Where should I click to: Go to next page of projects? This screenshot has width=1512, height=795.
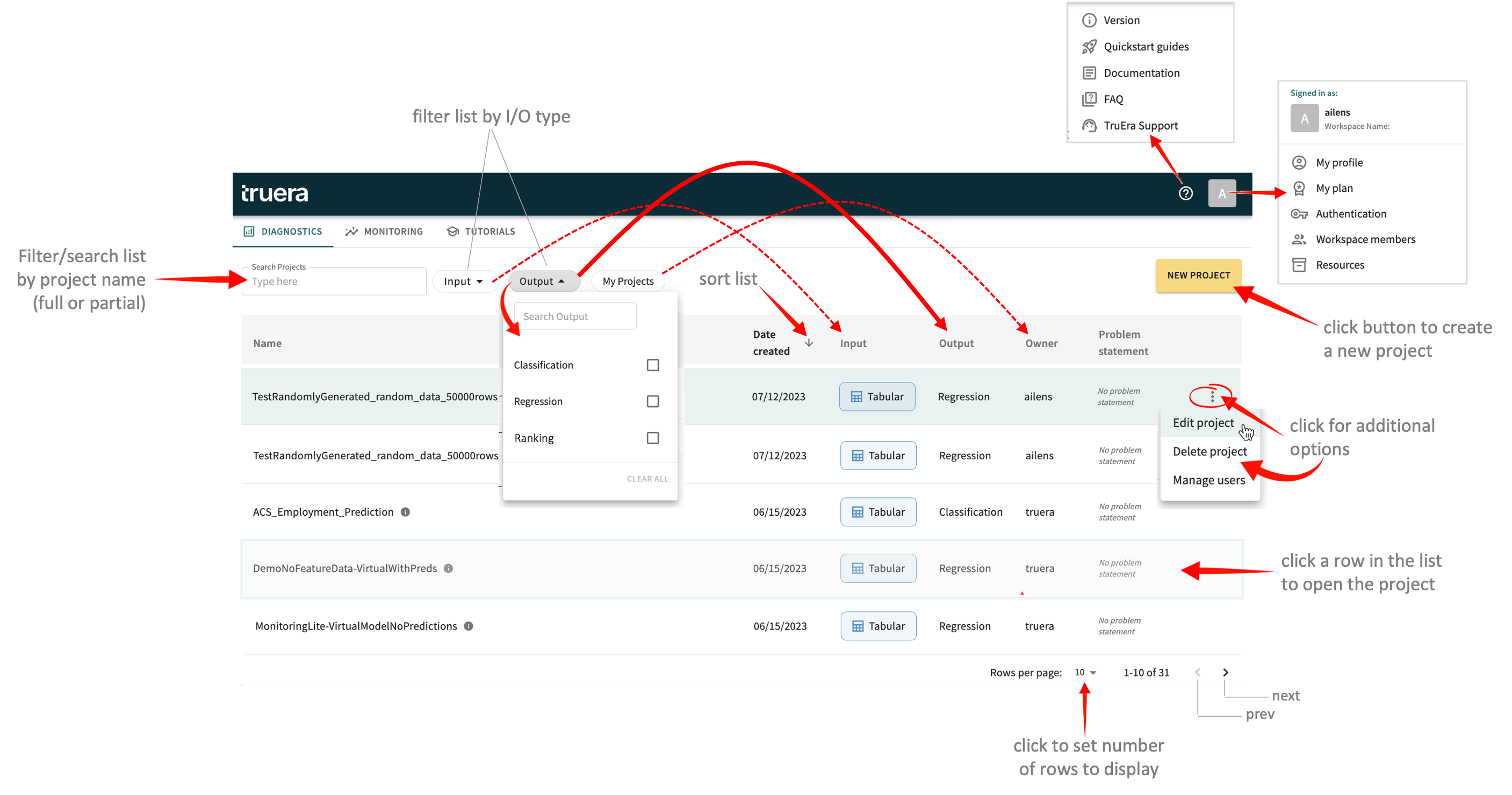point(1226,673)
